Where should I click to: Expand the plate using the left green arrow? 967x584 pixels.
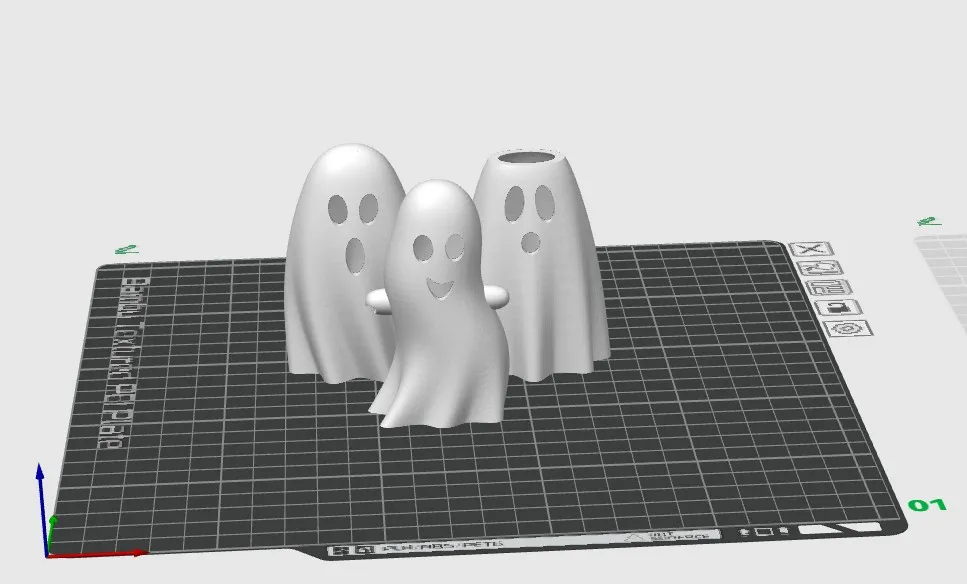click(124, 247)
